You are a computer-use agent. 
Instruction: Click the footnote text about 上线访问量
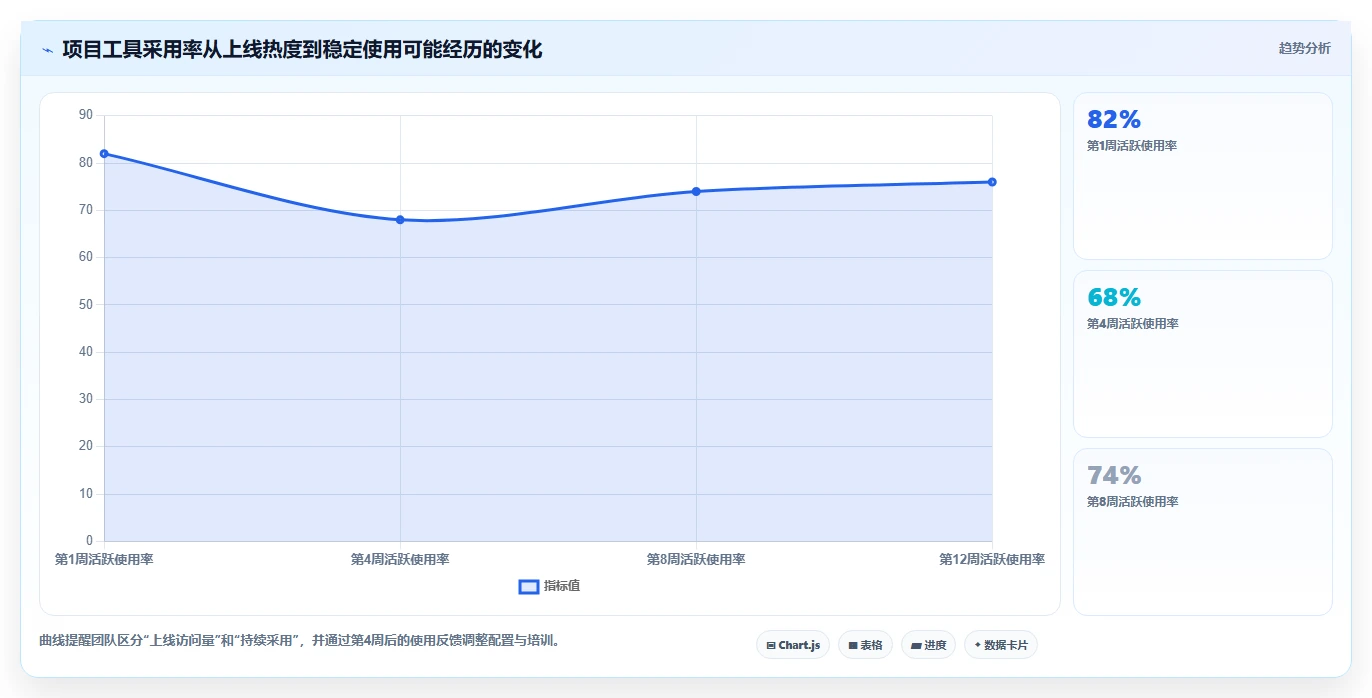[303, 640]
